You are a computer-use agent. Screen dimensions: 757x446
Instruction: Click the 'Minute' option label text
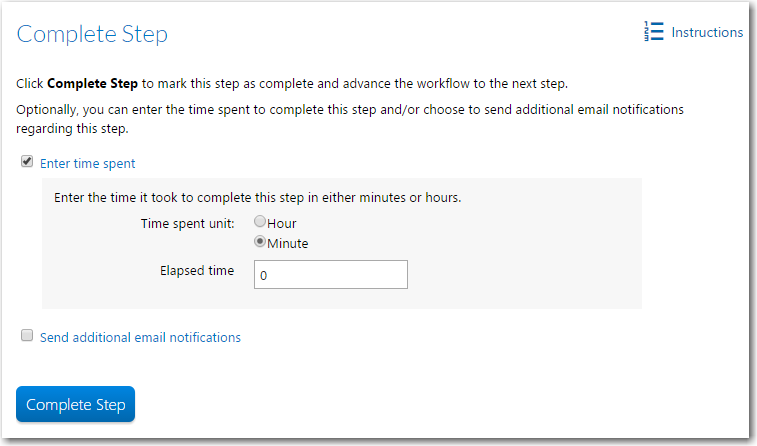(x=288, y=243)
